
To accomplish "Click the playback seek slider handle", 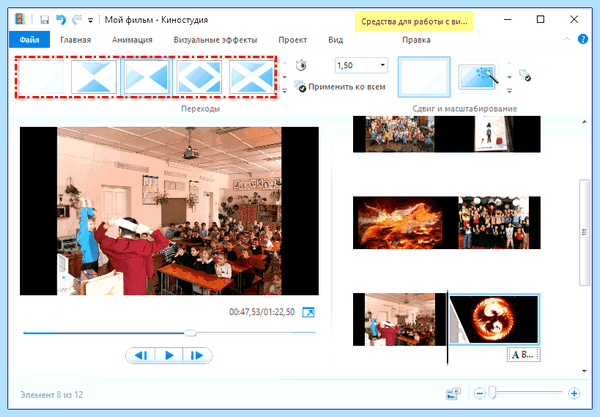I will [x=190, y=333].
